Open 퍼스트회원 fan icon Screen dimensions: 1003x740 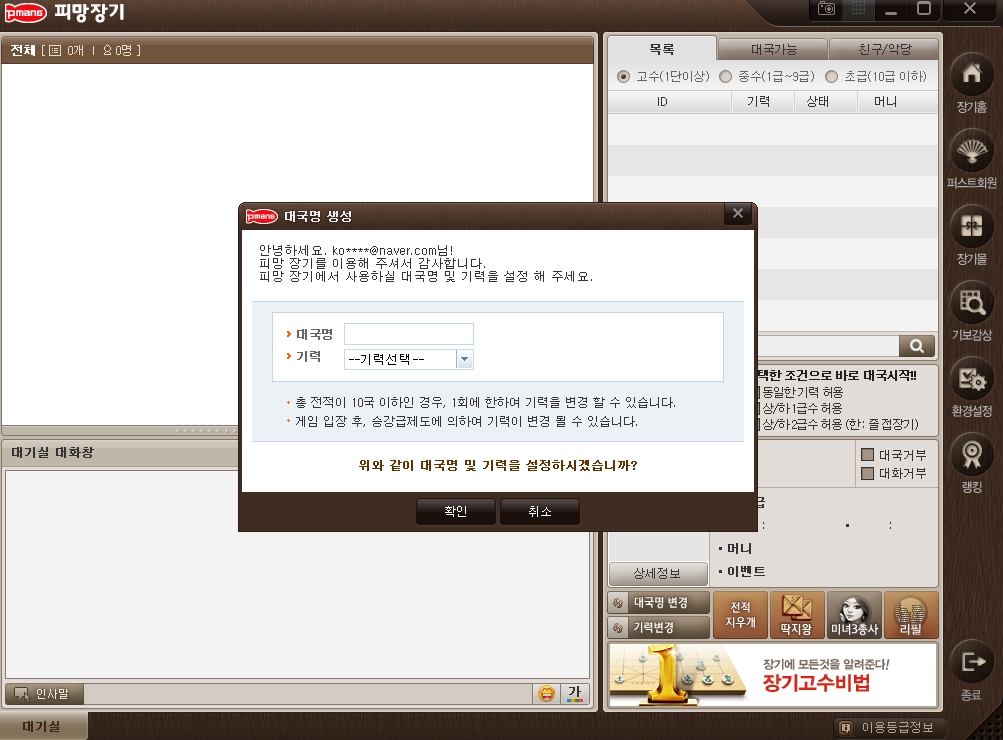(971, 152)
